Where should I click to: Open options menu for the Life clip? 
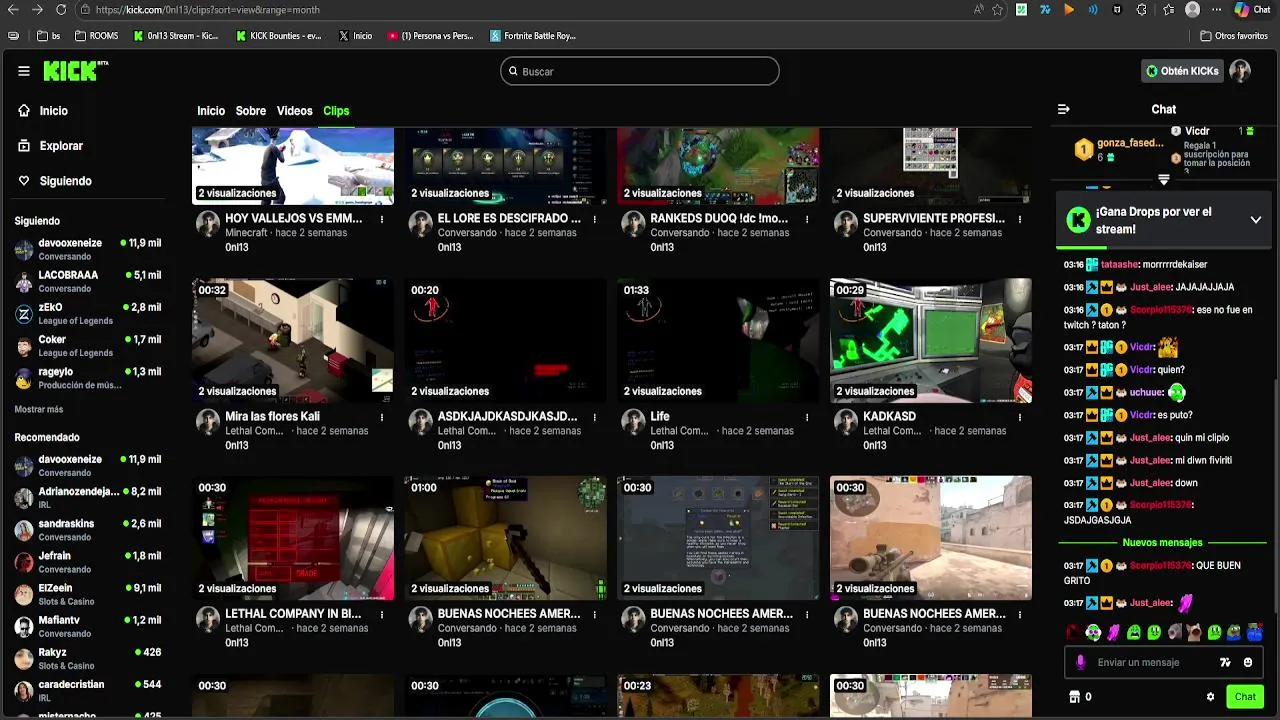click(807, 417)
